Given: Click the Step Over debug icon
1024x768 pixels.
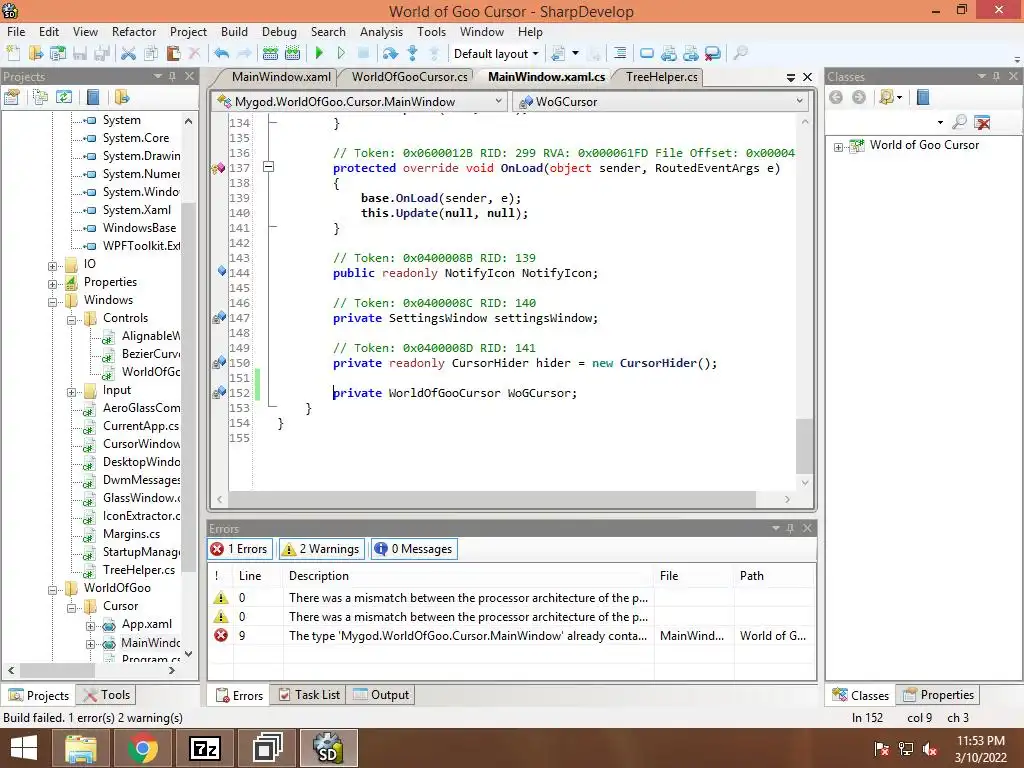Looking at the screenshot, I should pos(390,54).
